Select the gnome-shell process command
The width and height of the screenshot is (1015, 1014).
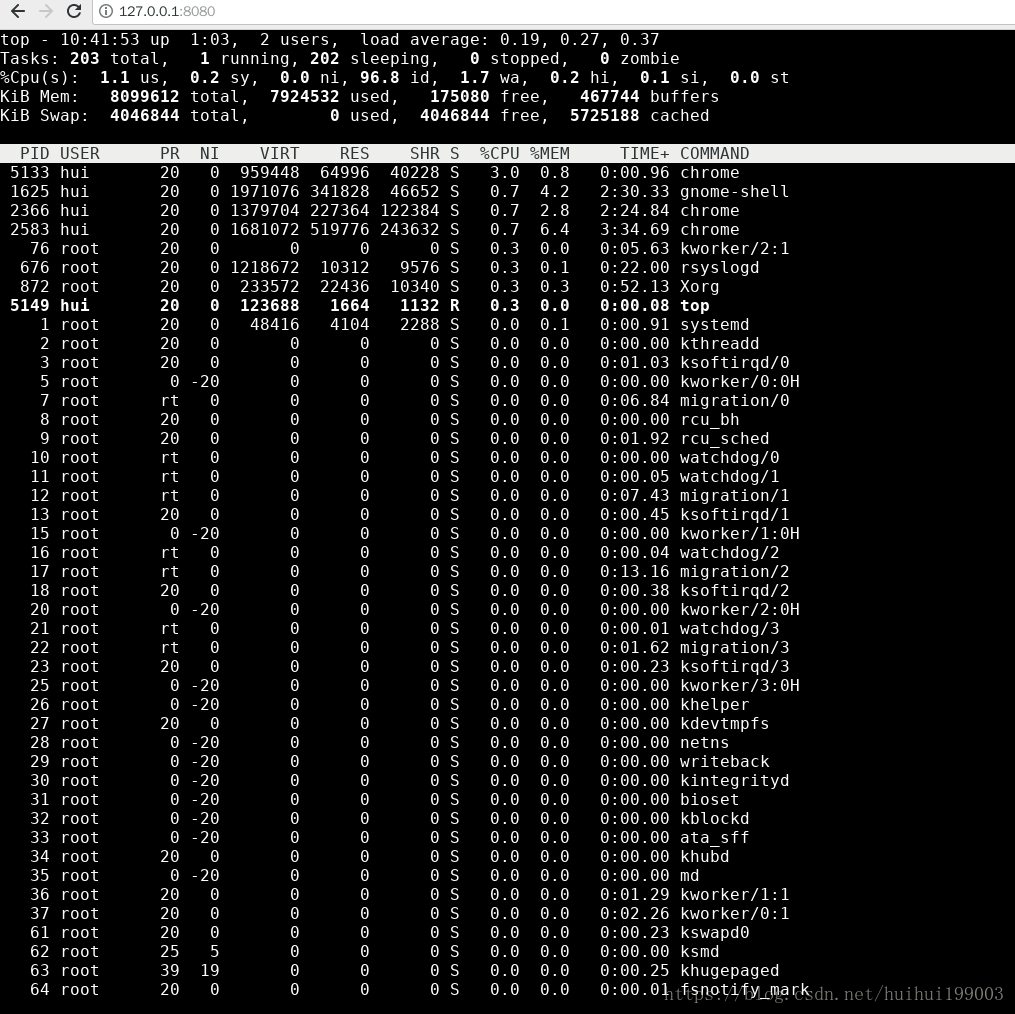tap(735, 192)
